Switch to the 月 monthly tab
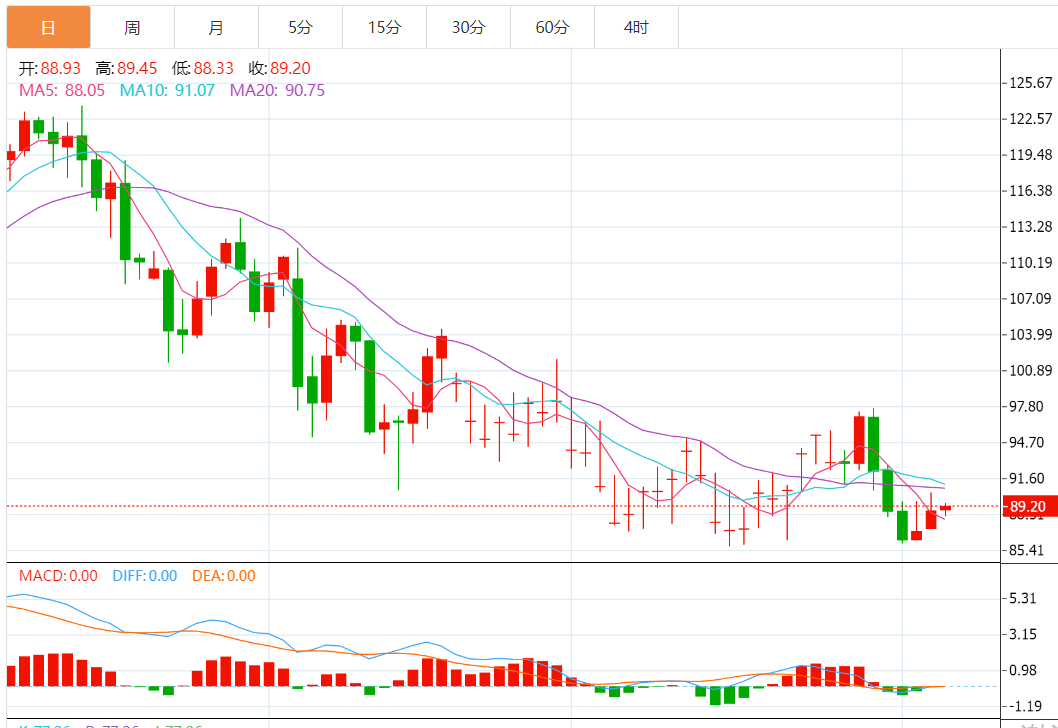The height and width of the screenshot is (728, 1058). (216, 28)
